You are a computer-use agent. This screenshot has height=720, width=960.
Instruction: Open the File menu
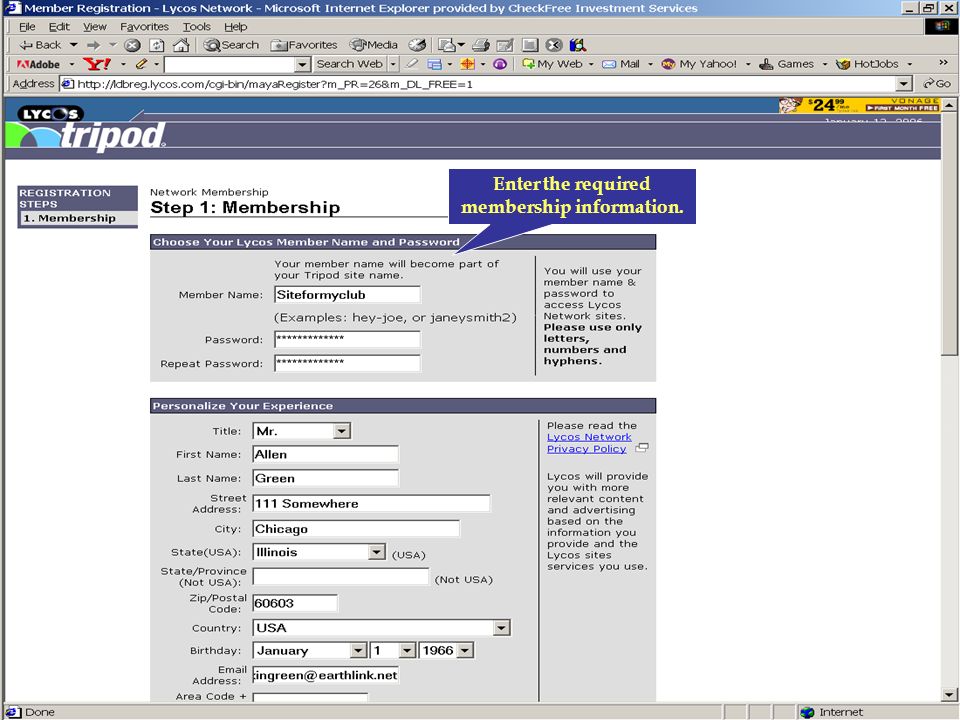coord(27,27)
